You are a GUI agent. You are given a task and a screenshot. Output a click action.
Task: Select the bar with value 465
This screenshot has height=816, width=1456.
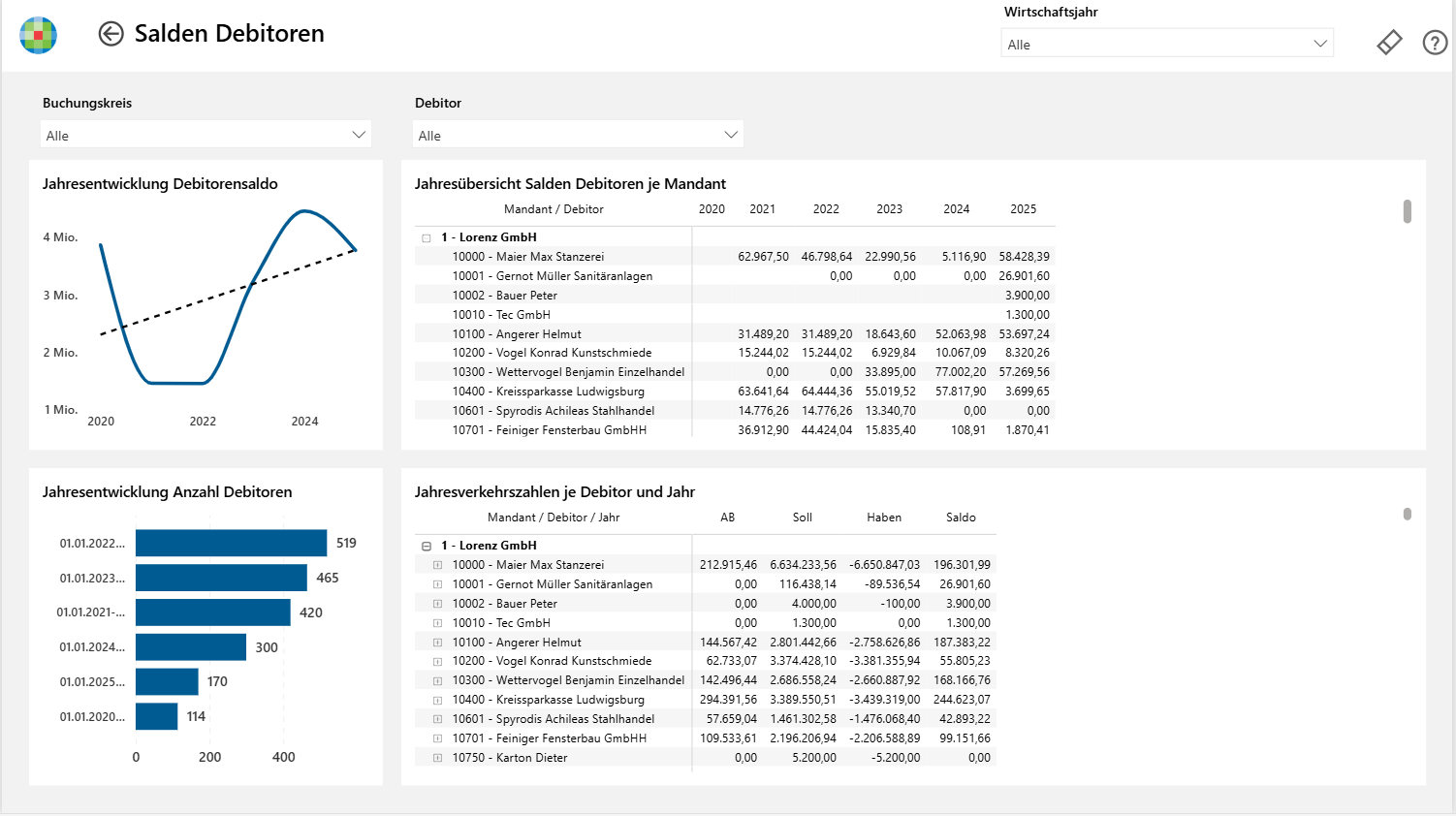[221, 578]
